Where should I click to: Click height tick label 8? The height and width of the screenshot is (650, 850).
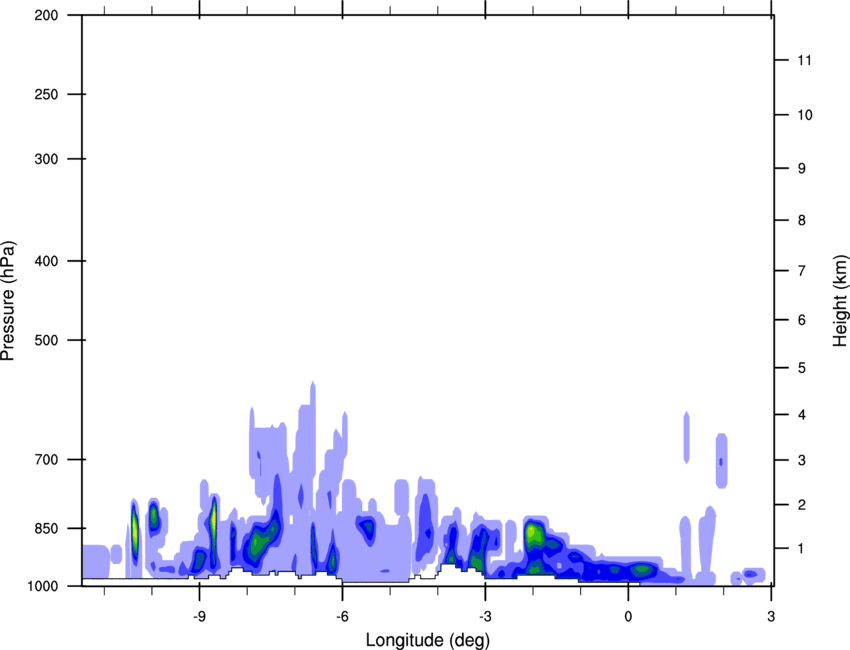(802, 220)
